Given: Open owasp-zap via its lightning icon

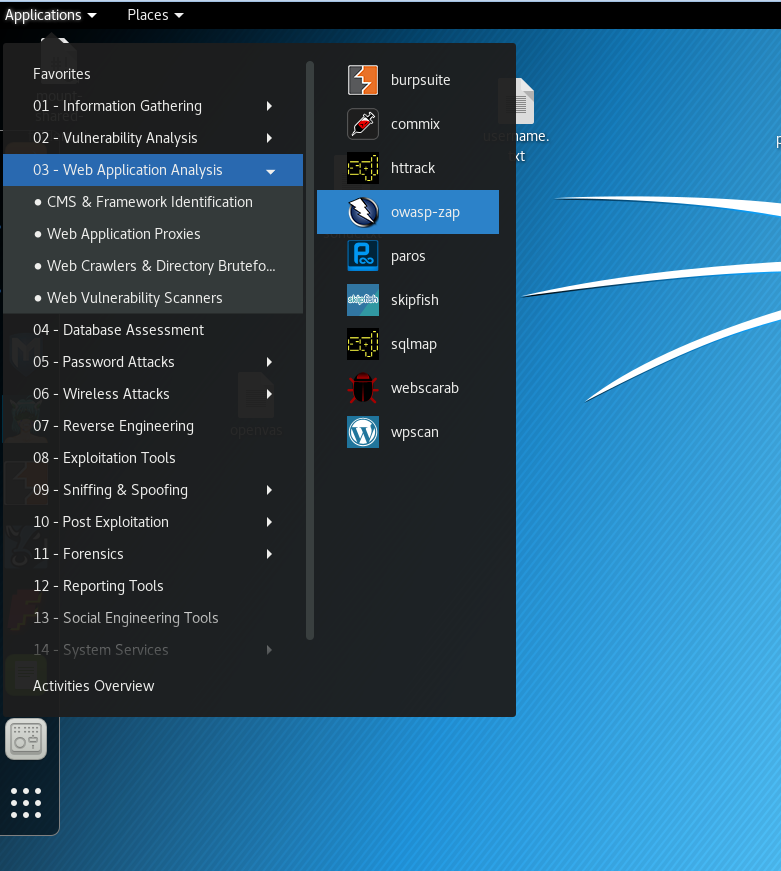Looking at the screenshot, I should click(x=363, y=212).
